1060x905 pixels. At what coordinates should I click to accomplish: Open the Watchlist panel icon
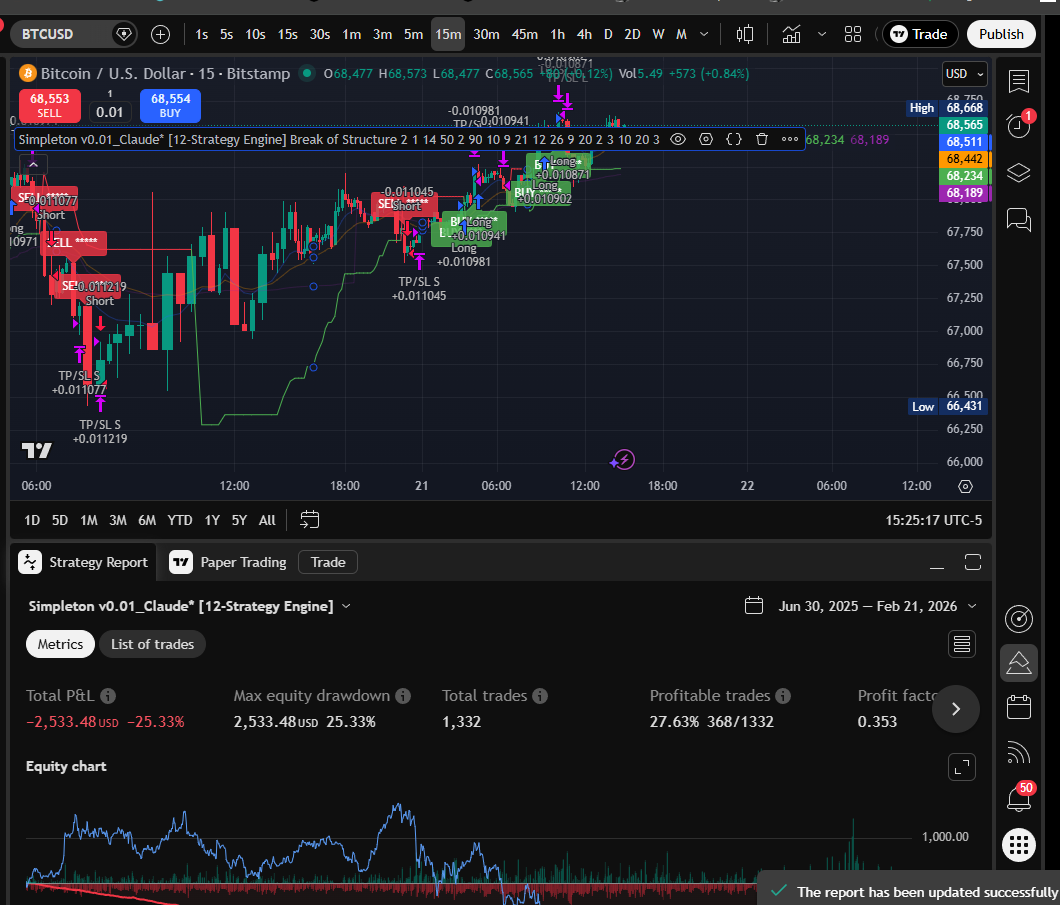tap(1018, 81)
